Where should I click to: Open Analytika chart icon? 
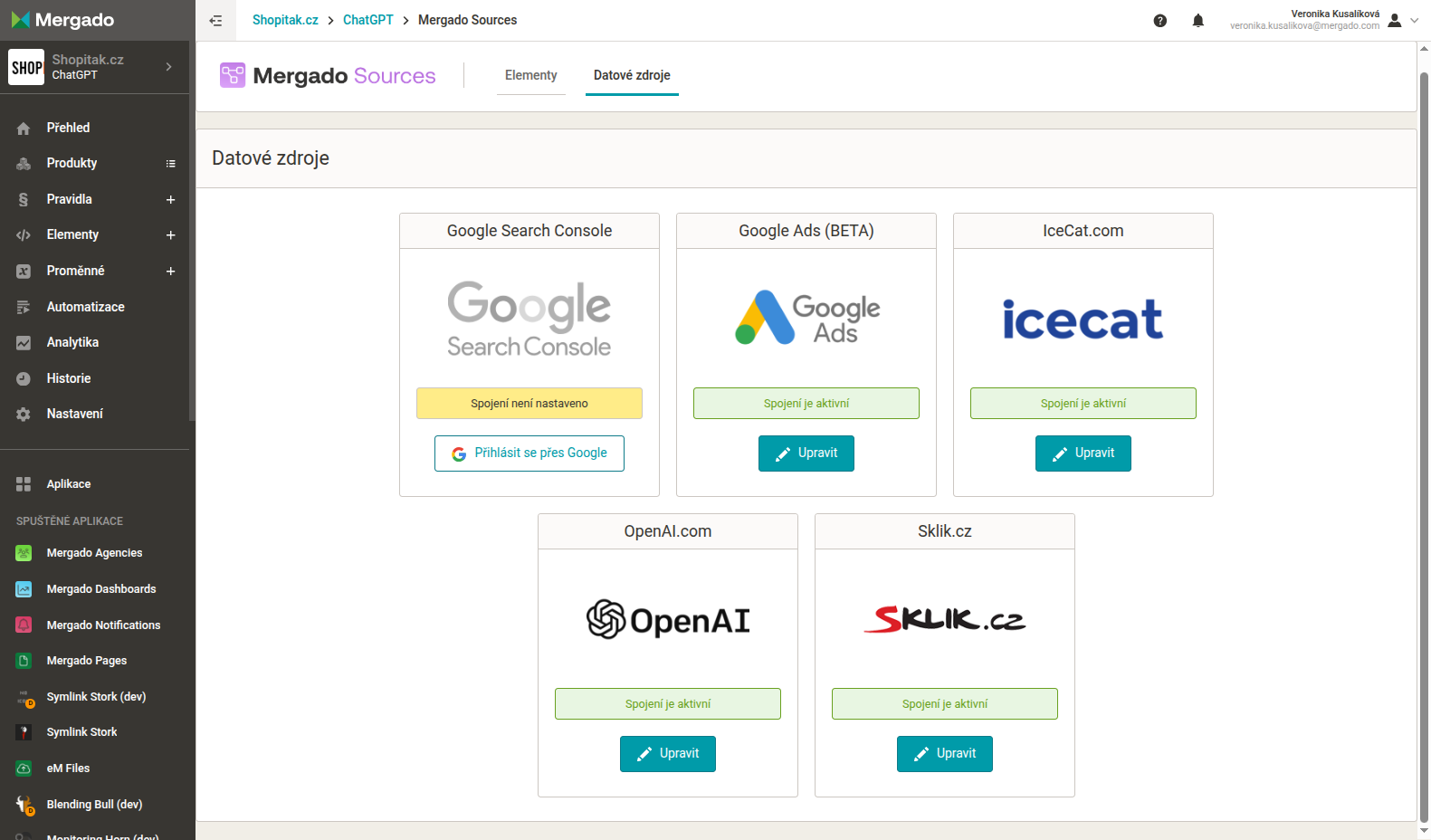(x=24, y=343)
